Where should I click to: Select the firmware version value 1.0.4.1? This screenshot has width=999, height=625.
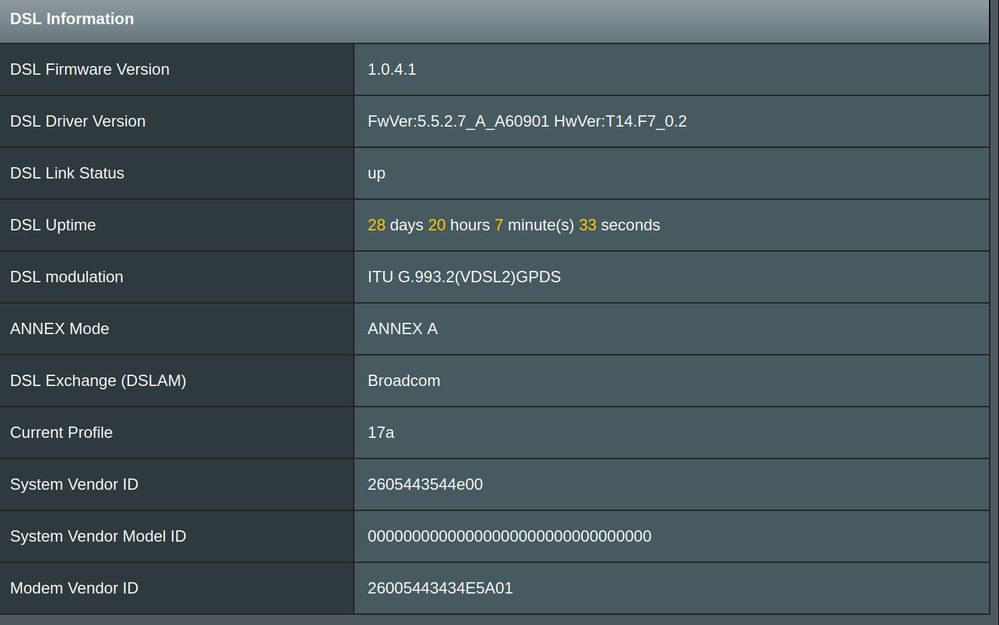click(x=391, y=69)
